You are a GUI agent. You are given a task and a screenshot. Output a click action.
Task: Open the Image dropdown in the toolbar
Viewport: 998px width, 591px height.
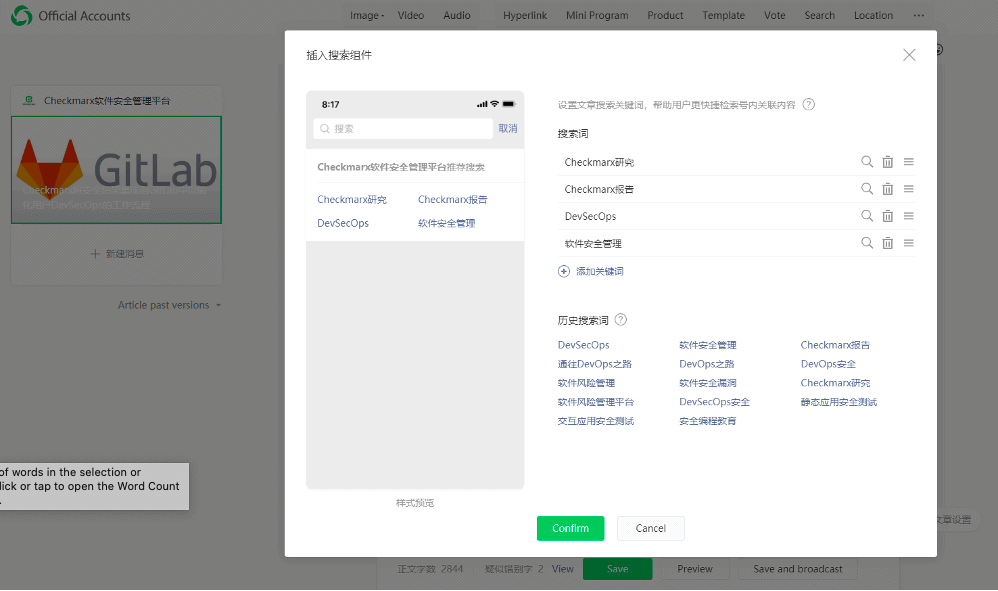367,15
